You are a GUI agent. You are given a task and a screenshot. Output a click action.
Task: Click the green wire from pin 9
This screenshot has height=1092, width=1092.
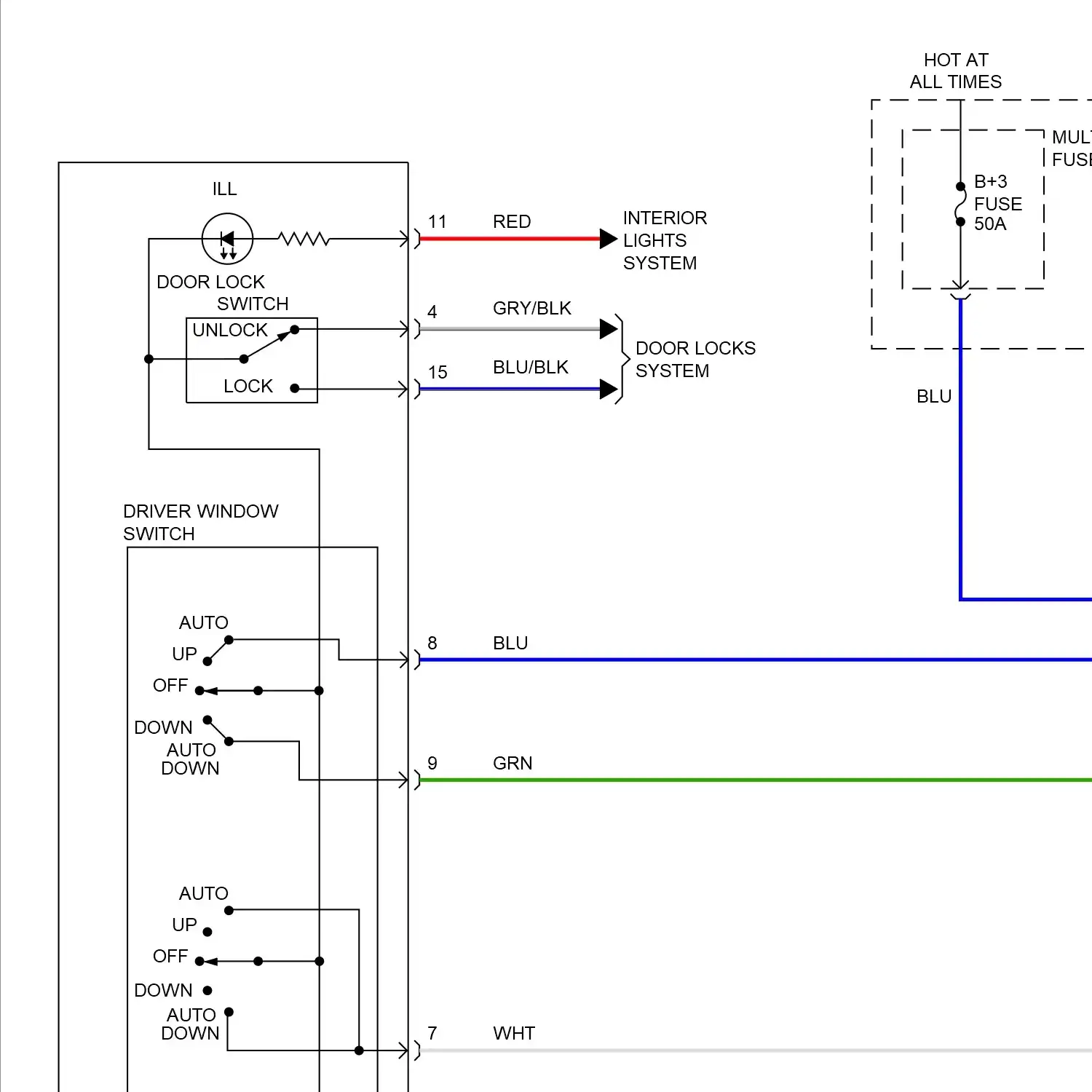click(x=756, y=780)
